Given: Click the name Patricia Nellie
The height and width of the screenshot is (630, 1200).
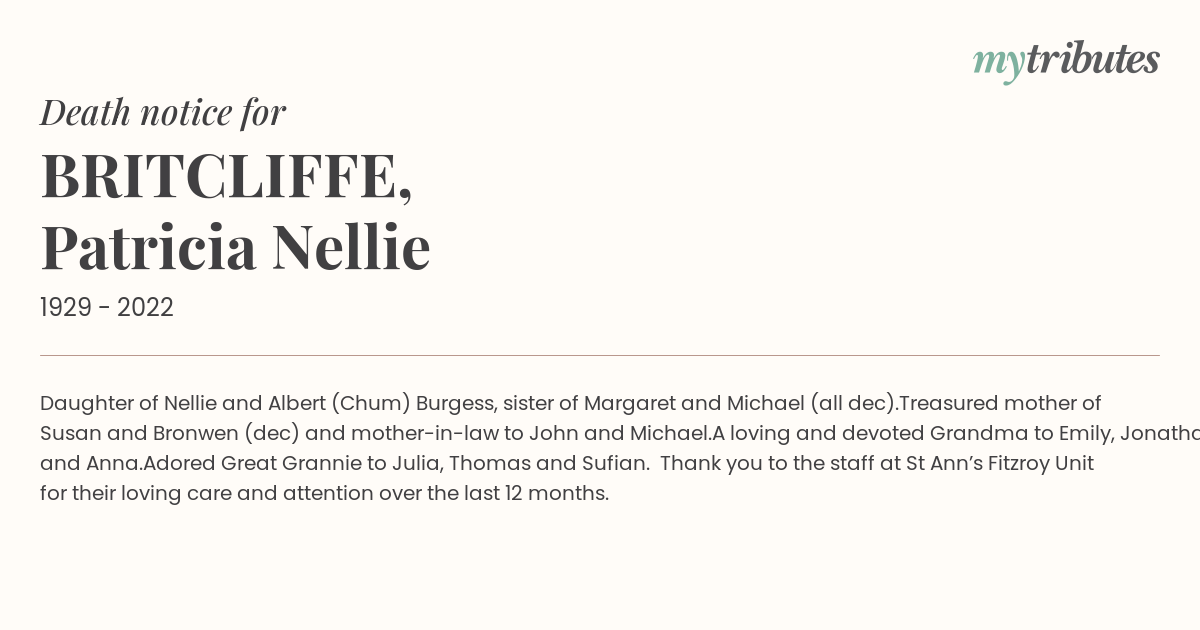Looking at the screenshot, I should (x=235, y=248).
